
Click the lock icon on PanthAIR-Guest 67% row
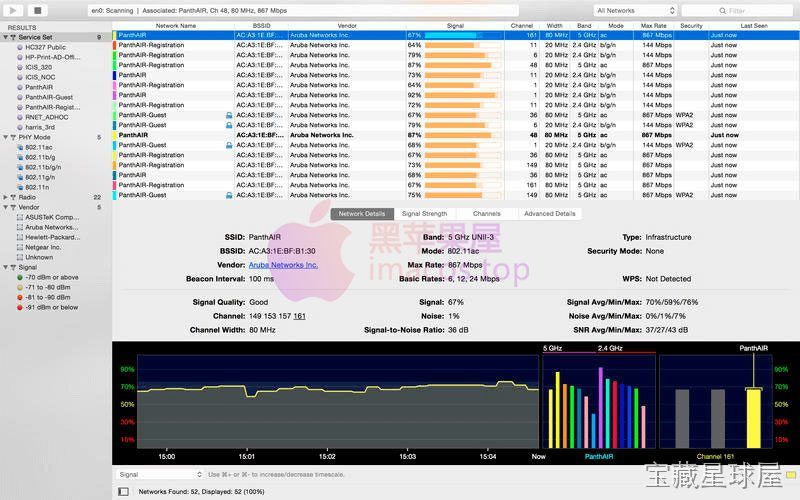point(229,115)
